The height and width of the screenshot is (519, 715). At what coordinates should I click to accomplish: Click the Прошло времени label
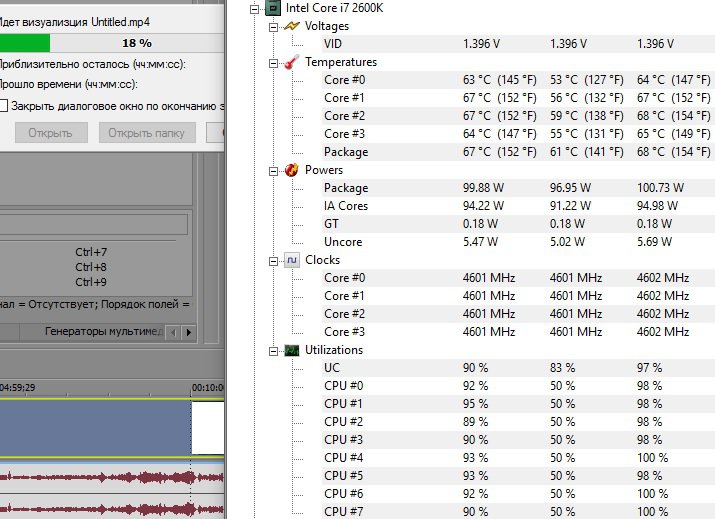tap(68, 84)
